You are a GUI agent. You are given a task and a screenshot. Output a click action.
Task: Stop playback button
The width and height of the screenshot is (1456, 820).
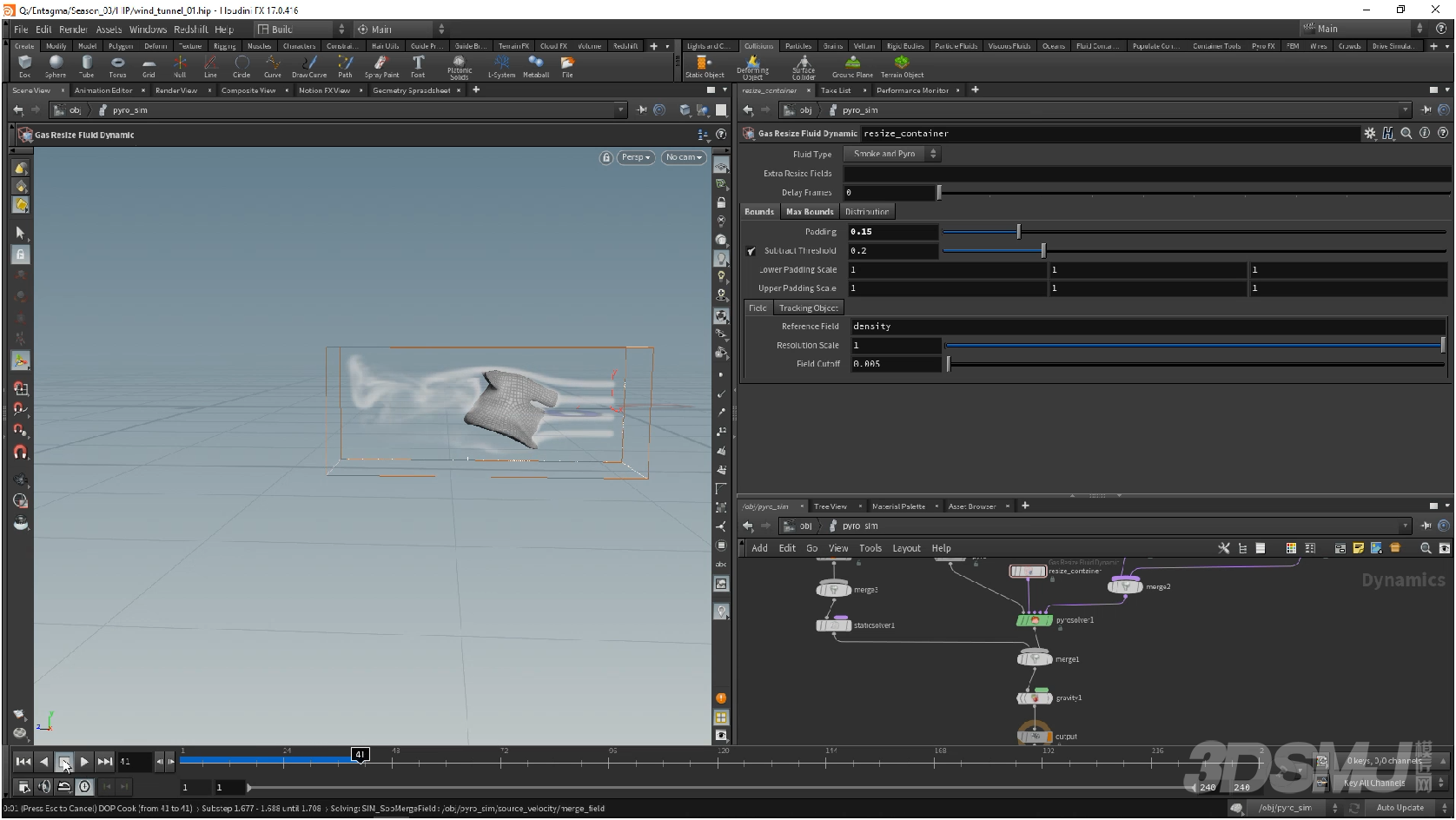tap(64, 762)
